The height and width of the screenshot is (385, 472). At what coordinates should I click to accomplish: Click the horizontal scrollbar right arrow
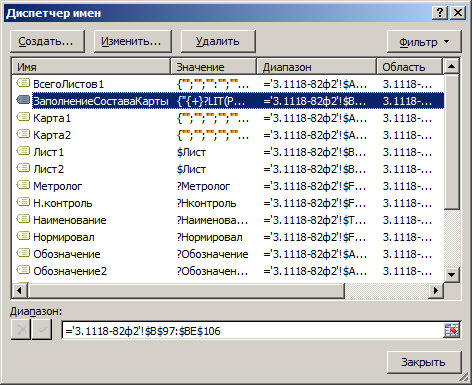click(x=436, y=290)
